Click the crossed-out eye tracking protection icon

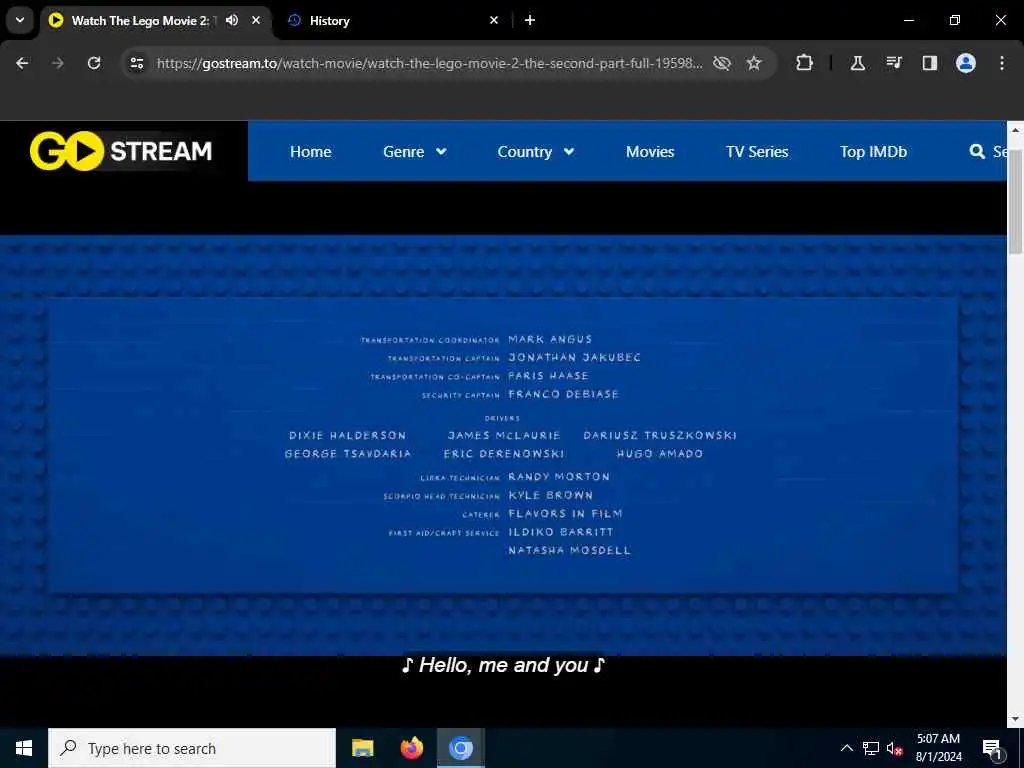pos(722,63)
